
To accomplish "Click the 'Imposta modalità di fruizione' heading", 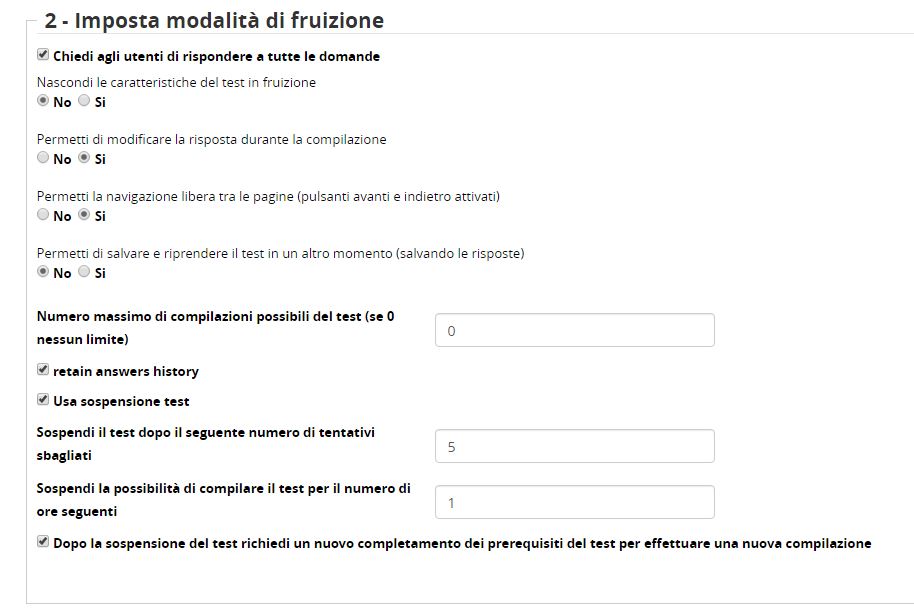I will [x=214, y=20].
